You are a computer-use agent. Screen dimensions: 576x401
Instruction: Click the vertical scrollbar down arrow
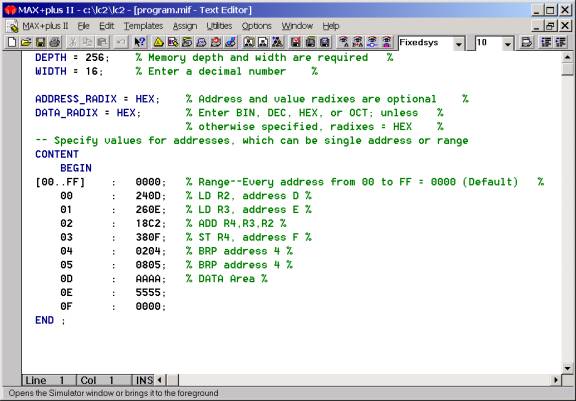pyautogui.click(x=568, y=368)
